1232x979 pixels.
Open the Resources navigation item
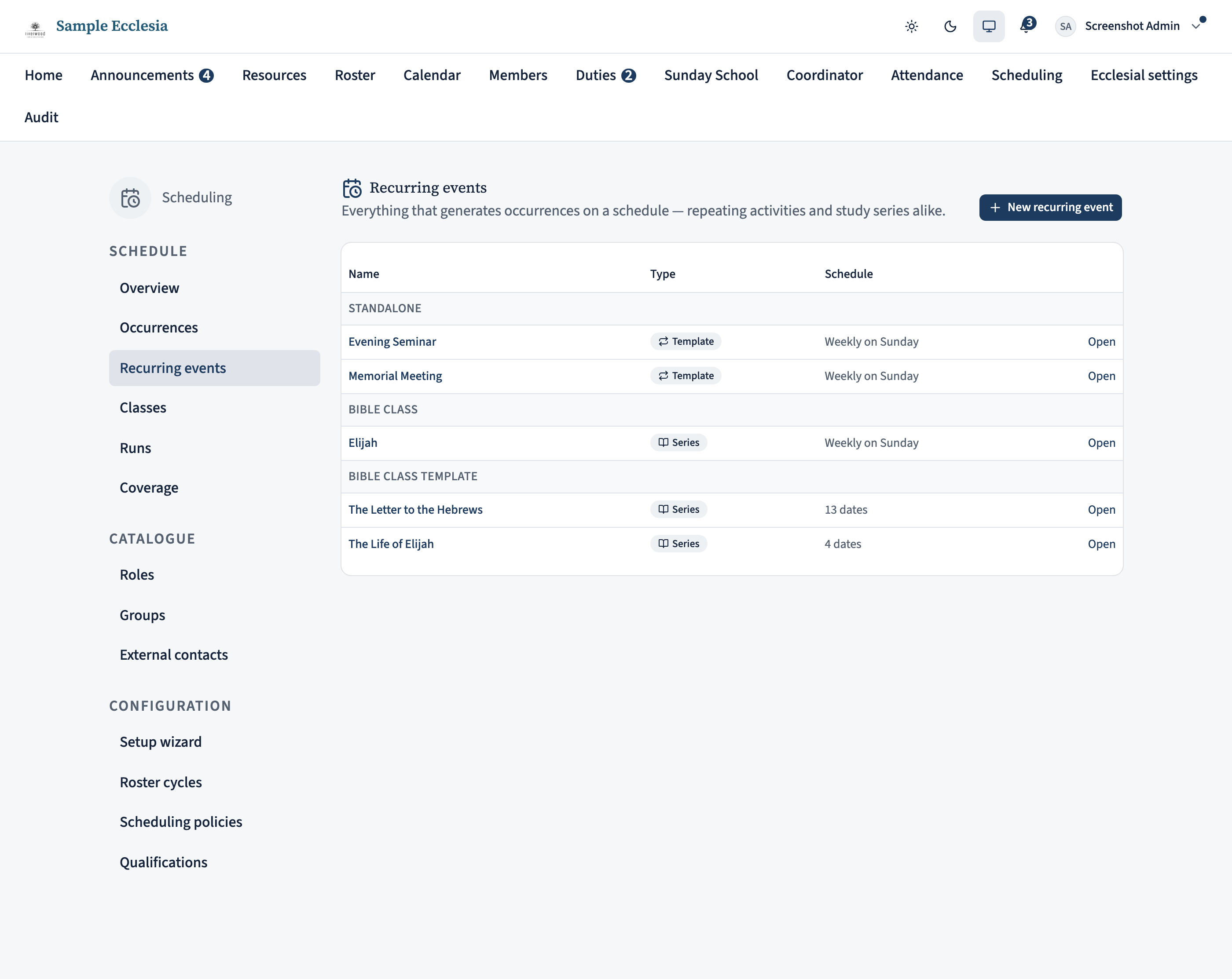274,75
